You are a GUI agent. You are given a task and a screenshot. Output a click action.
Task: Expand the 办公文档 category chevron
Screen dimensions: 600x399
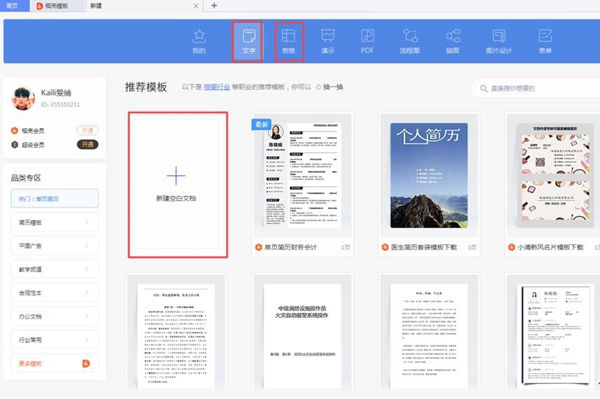coord(86,316)
